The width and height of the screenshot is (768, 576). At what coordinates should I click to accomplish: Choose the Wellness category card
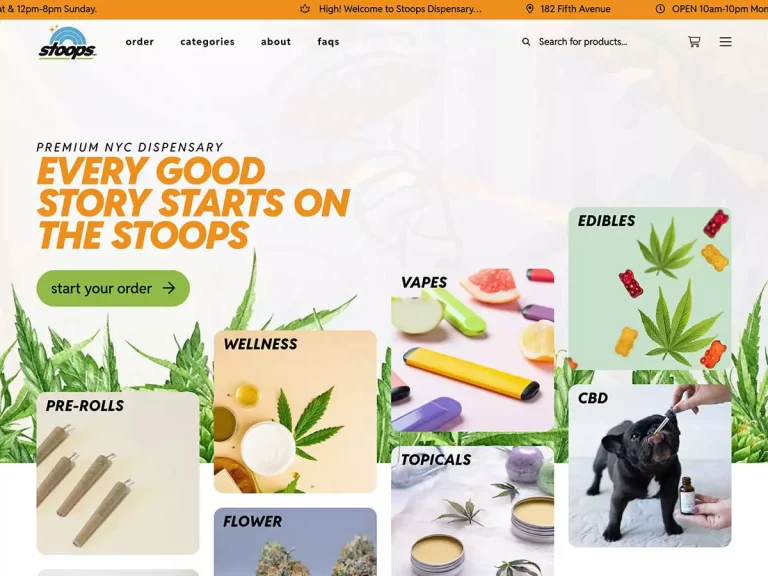pyautogui.click(x=295, y=411)
